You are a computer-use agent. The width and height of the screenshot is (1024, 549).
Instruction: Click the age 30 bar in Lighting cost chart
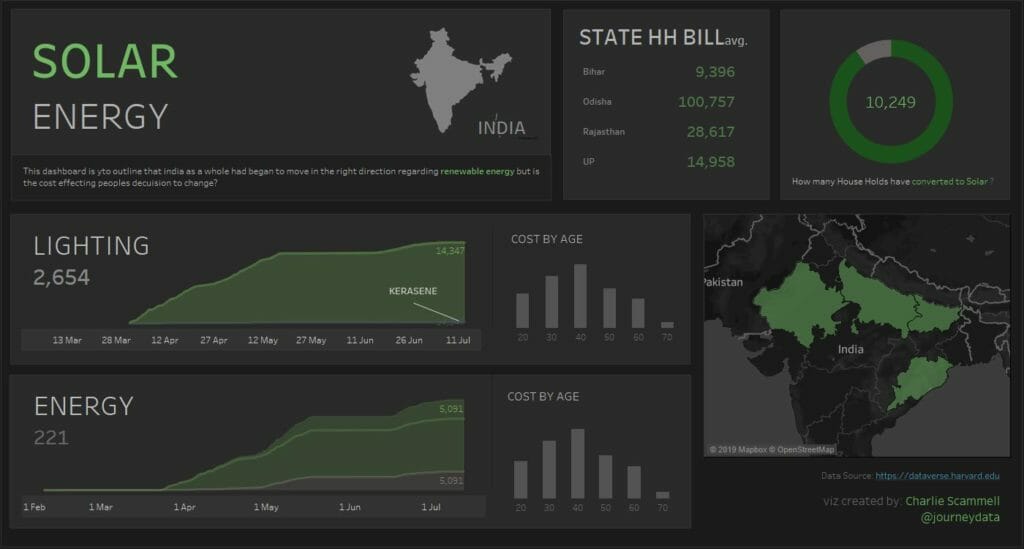pos(552,302)
